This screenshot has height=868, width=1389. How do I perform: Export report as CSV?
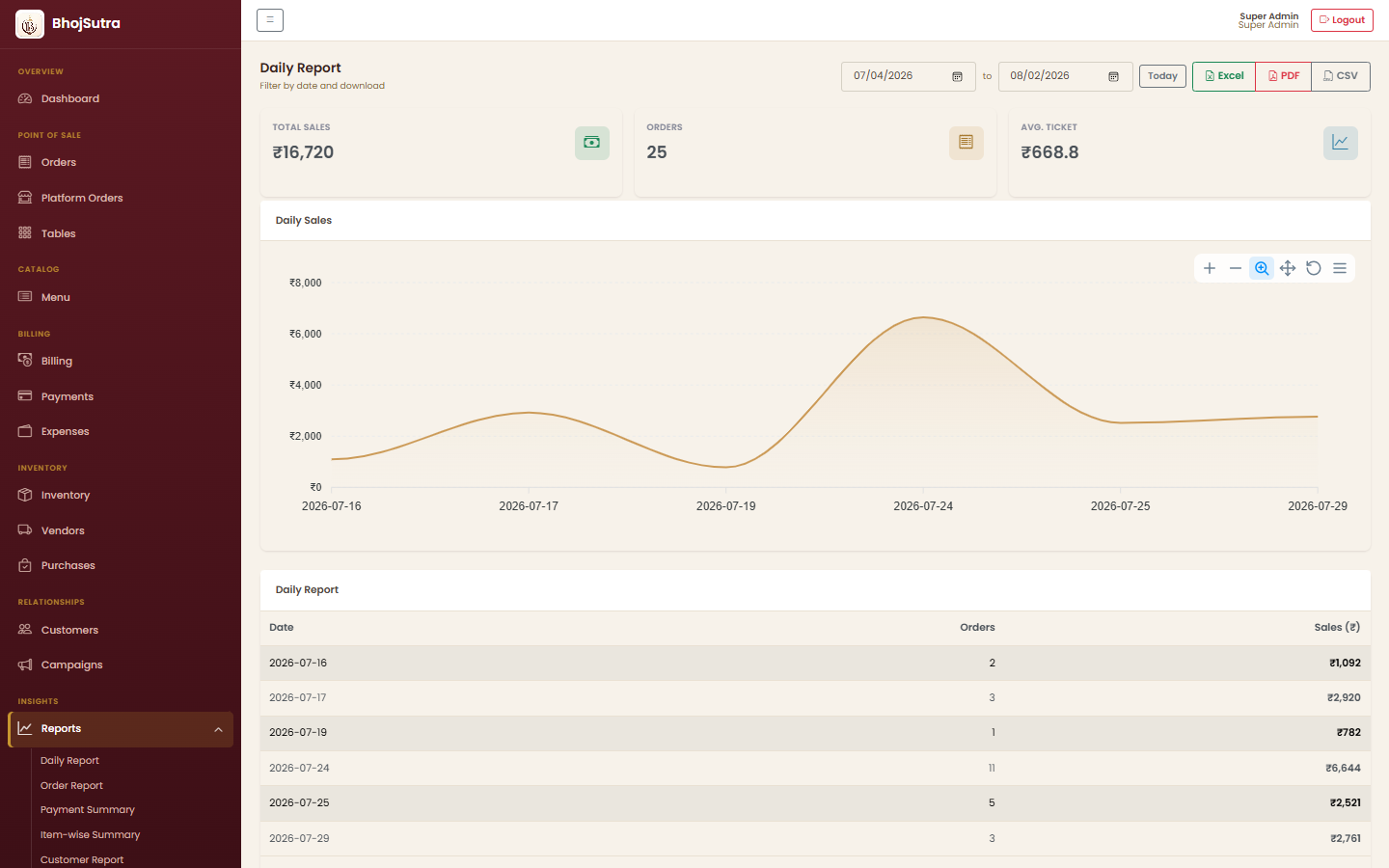(x=1341, y=76)
